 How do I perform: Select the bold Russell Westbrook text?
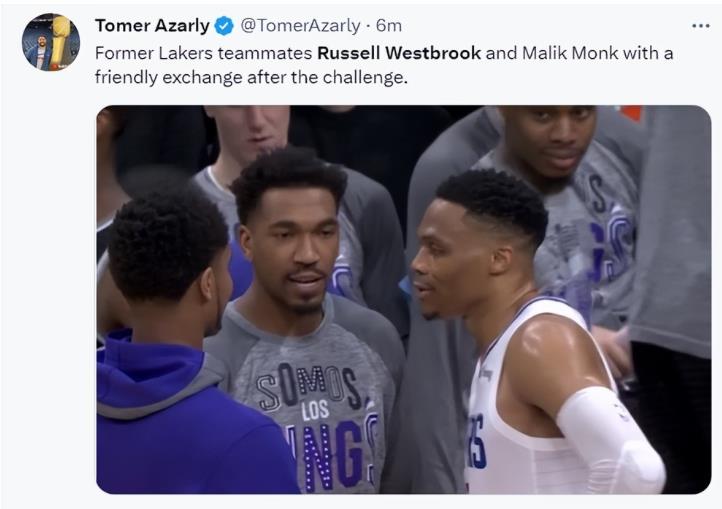[x=399, y=53]
